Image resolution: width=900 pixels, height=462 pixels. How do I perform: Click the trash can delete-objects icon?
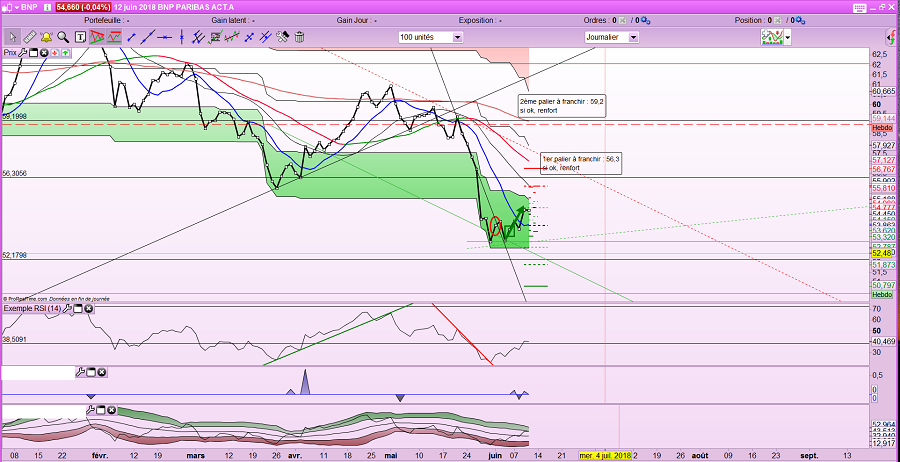[x=299, y=37]
